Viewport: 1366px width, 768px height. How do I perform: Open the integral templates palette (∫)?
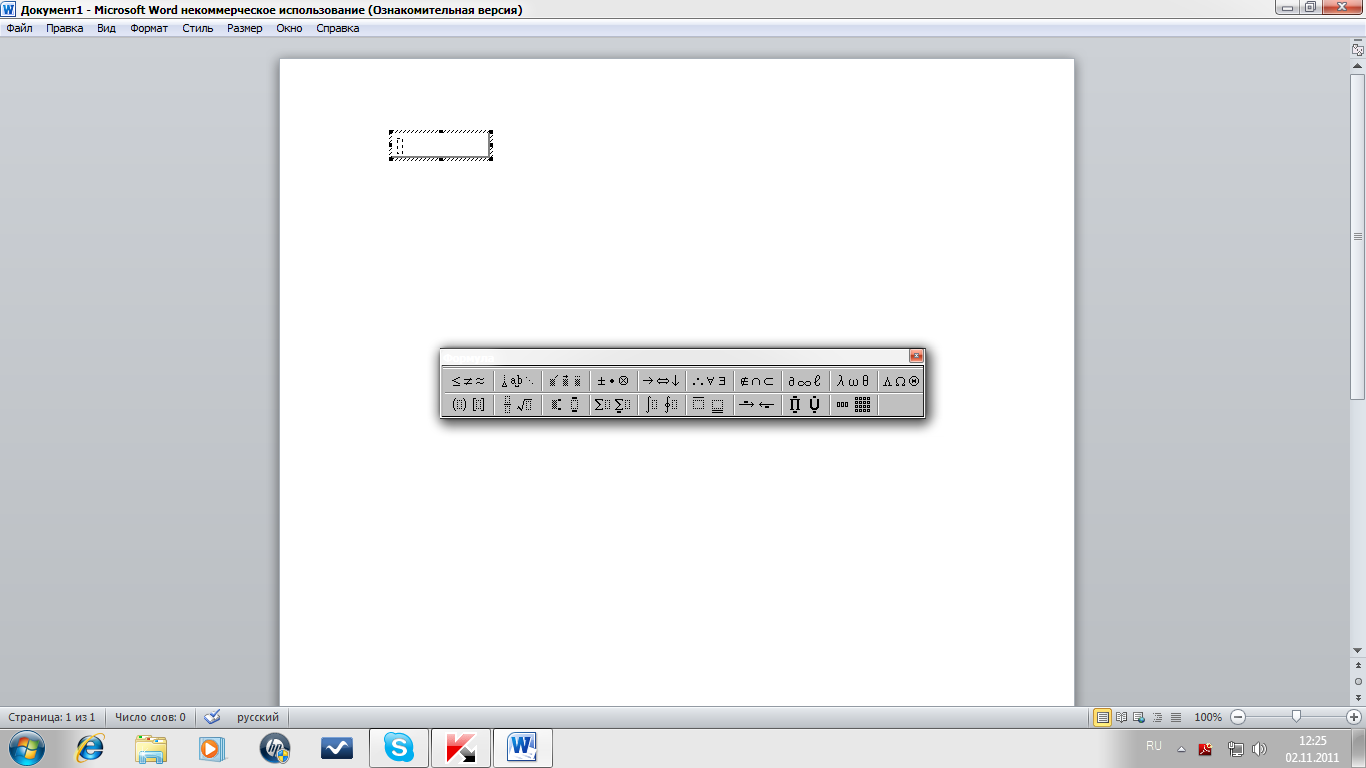click(x=661, y=405)
